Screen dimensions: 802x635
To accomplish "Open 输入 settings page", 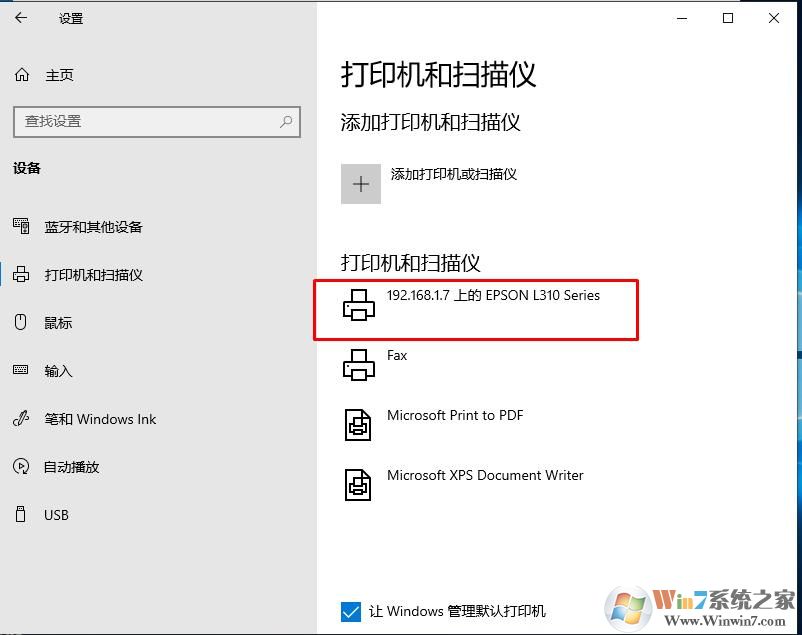I will coord(58,370).
